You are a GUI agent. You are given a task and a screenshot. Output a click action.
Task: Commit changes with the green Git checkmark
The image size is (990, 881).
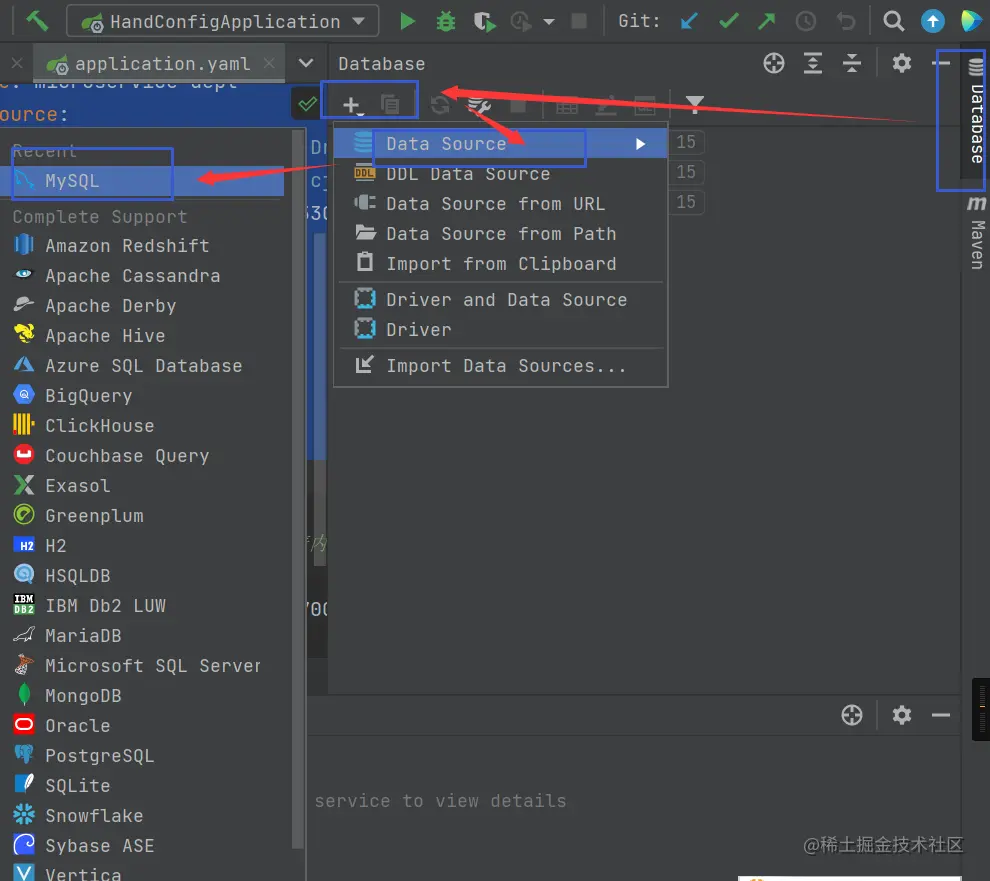pyautogui.click(x=729, y=21)
